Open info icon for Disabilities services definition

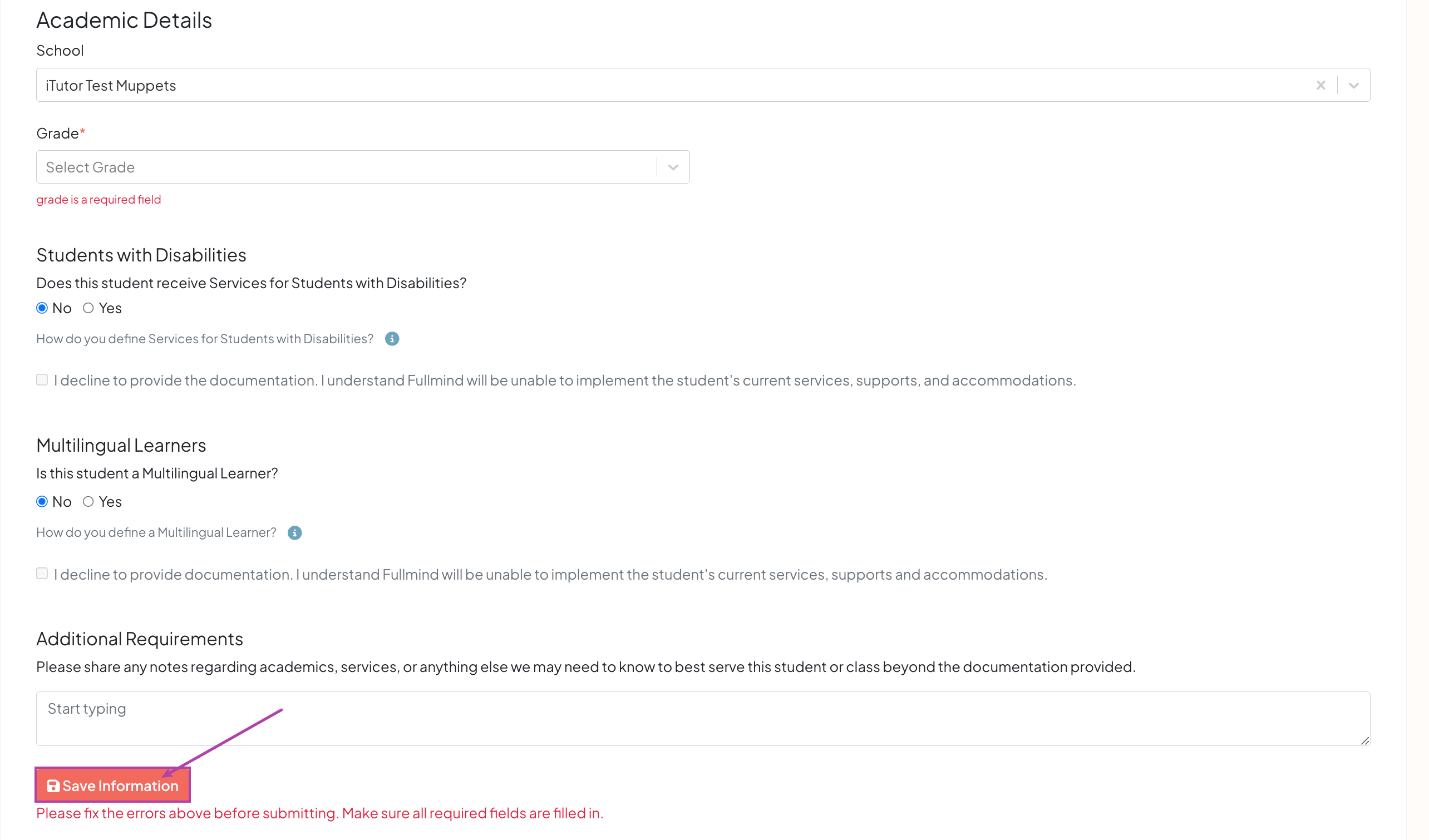tap(392, 339)
